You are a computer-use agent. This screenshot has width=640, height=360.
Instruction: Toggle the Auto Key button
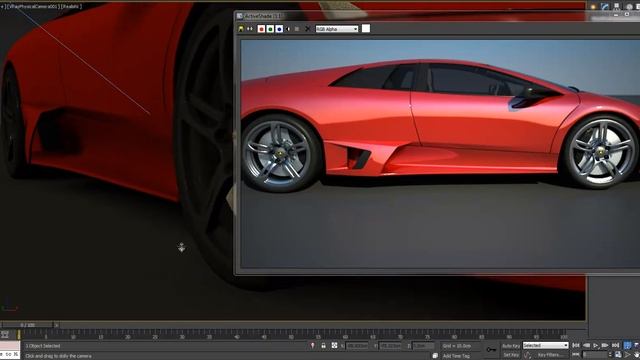511,346
